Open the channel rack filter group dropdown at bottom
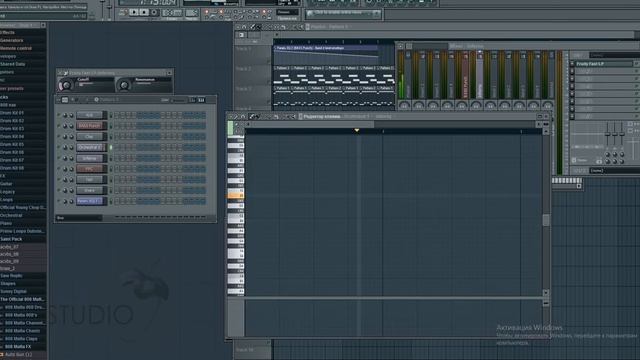The width and height of the screenshot is (640, 360). (79, 218)
